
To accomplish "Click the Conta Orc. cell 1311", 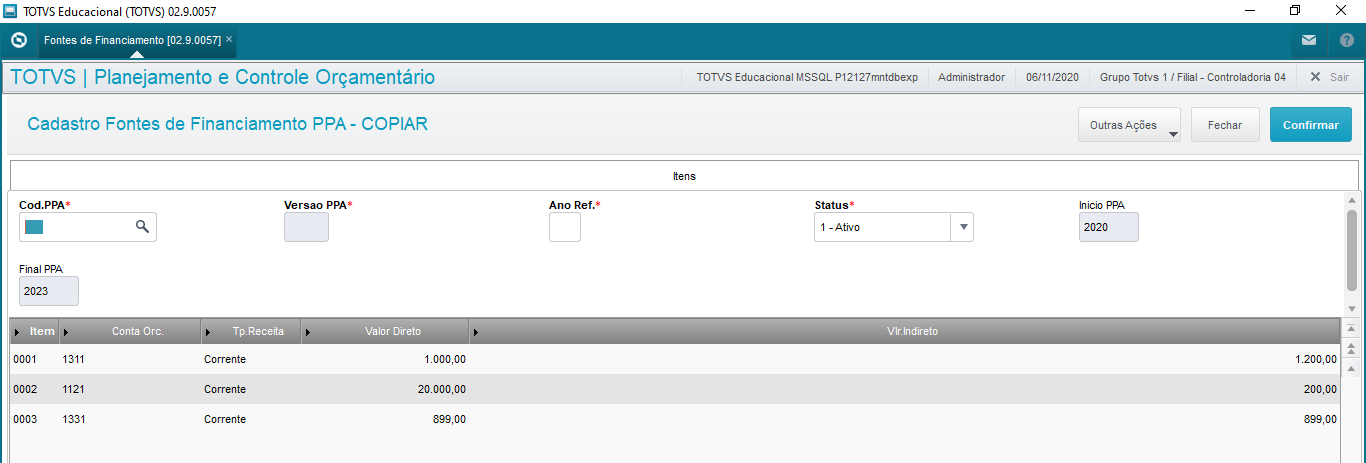I will point(73,359).
